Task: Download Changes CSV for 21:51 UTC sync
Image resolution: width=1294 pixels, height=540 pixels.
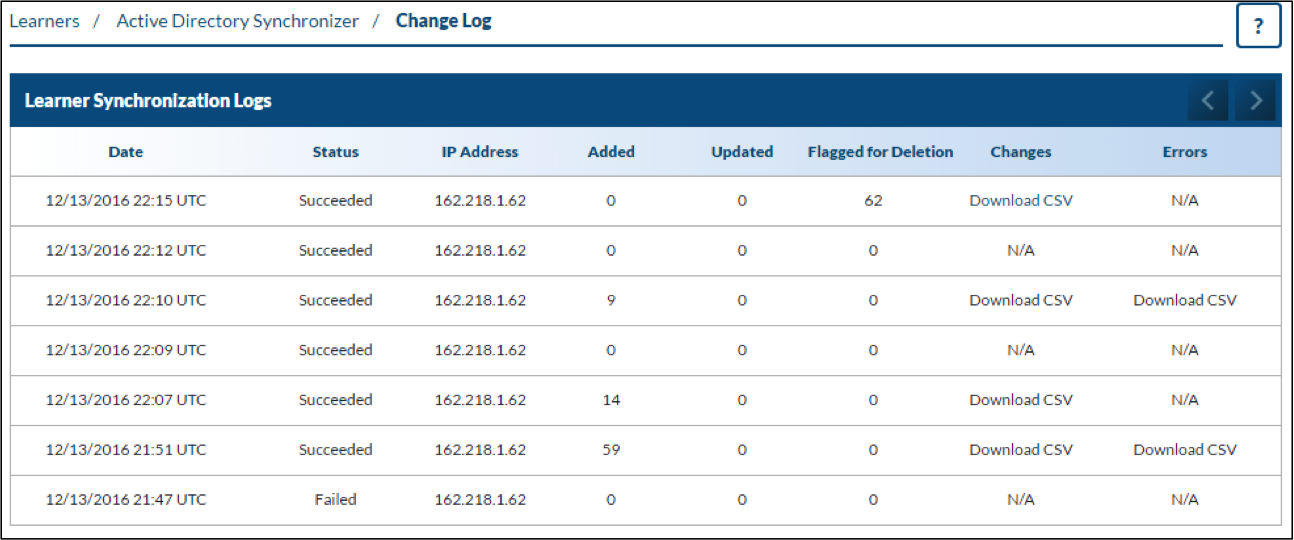Action: (x=1020, y=450)
